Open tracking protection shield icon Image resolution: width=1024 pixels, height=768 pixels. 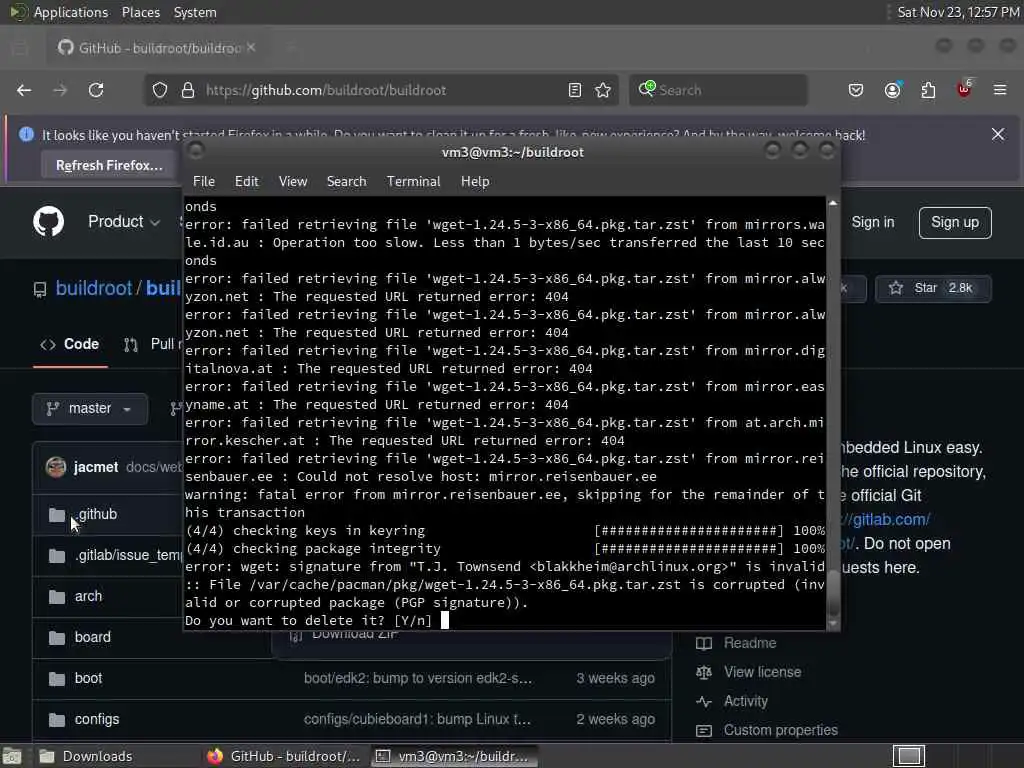click(x=160, y=90)
